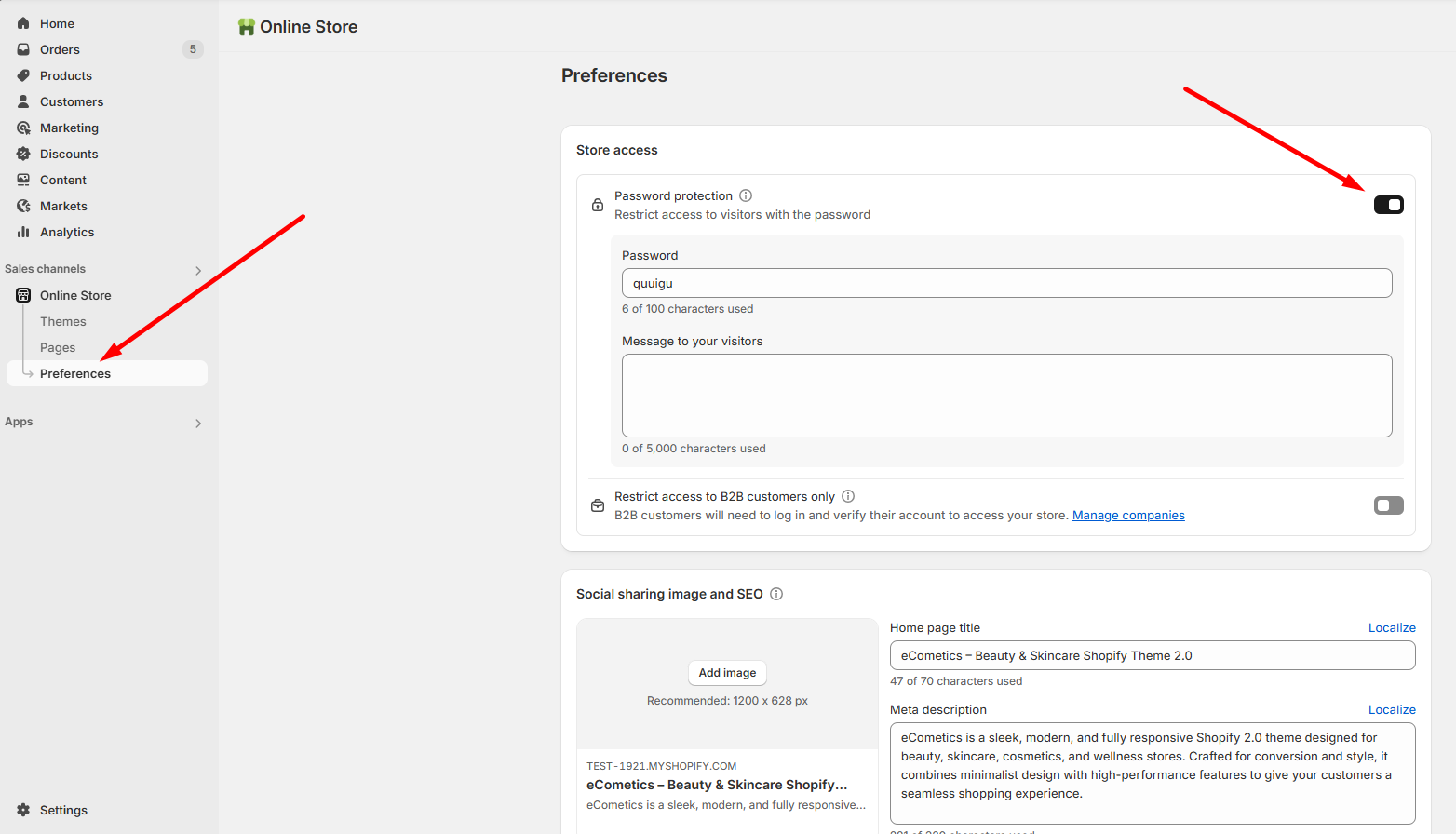This screenshot has width=1456, height=834.
Task: Expand the Apps section chevron
Action: 198,423
